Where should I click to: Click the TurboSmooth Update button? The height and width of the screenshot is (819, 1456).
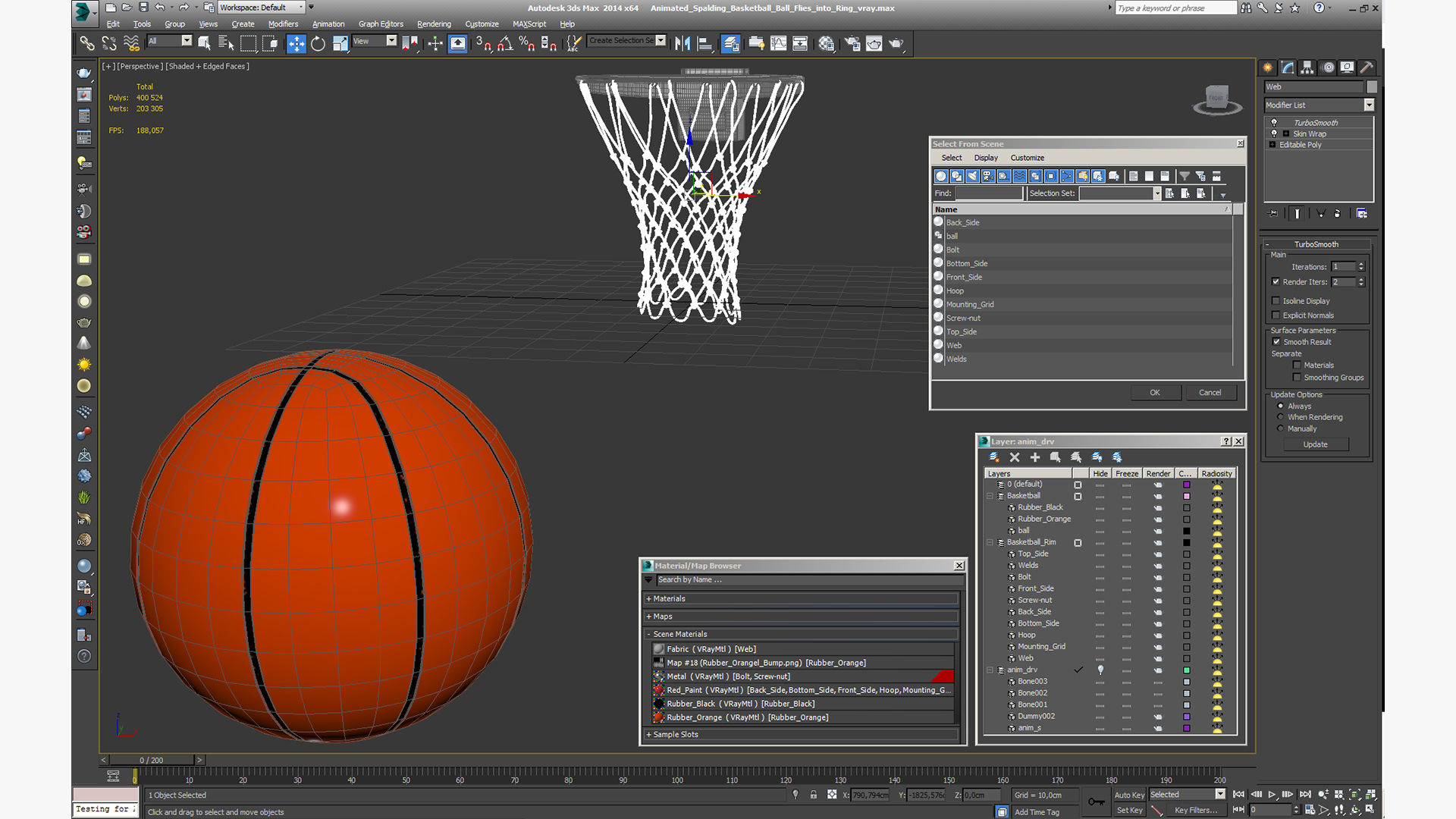[x=1316, y=444]
